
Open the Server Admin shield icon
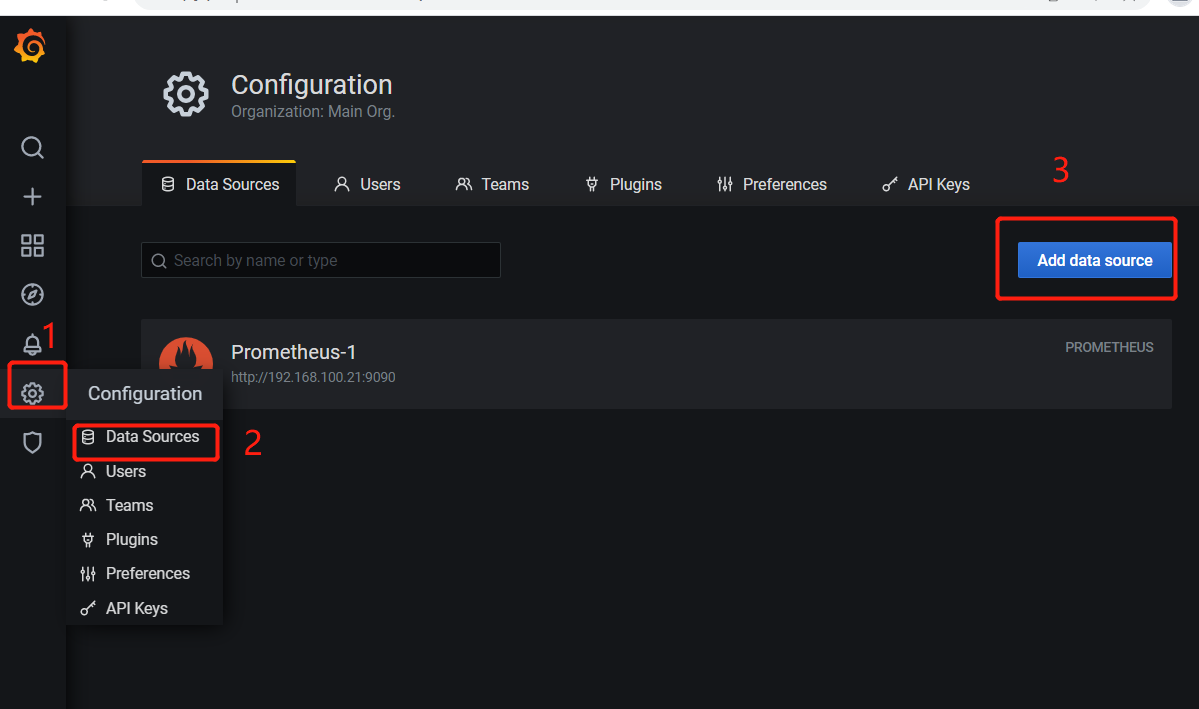(32, 442)
